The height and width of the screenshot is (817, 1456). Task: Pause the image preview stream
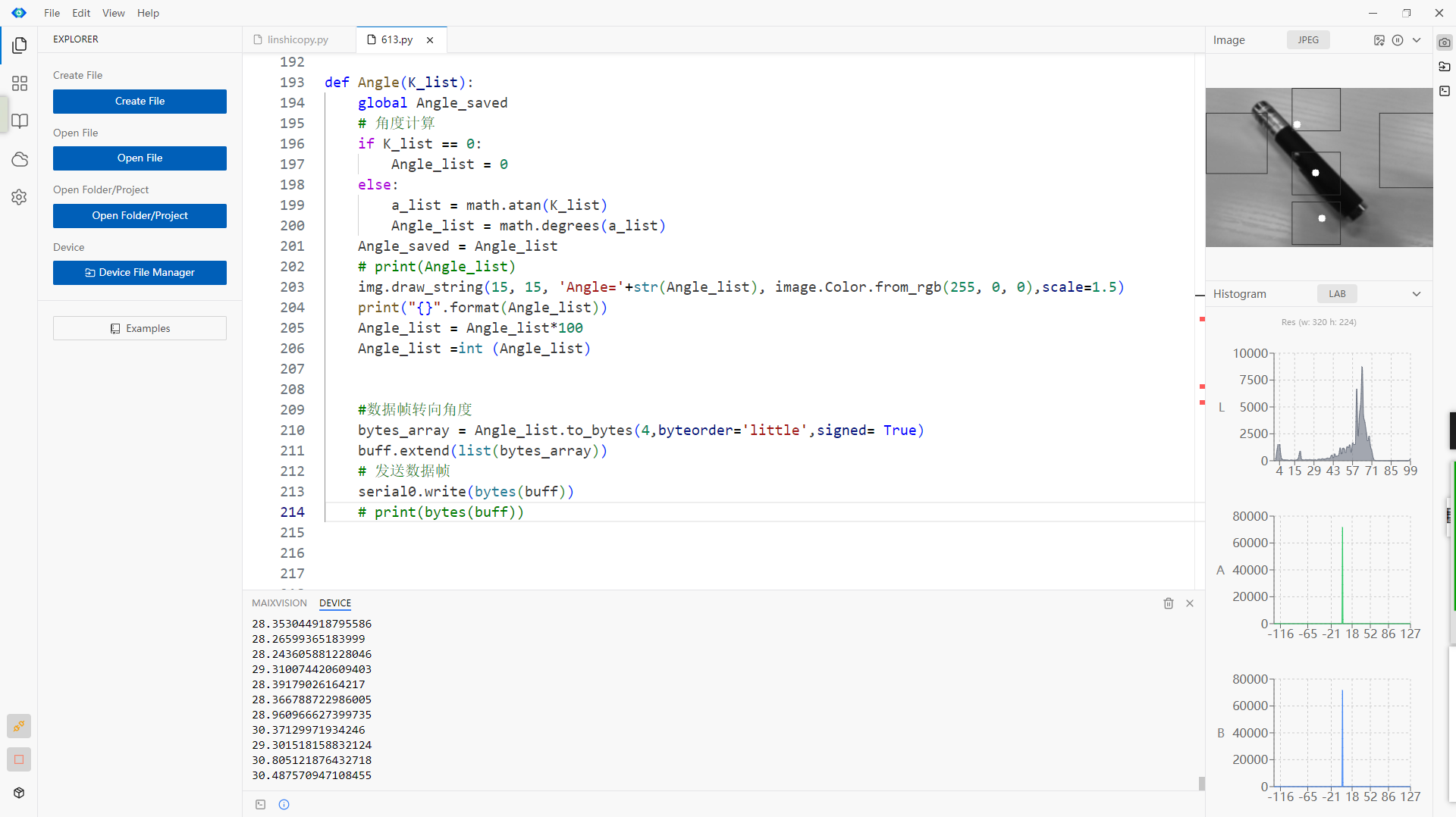click(x=1398, y=40)
